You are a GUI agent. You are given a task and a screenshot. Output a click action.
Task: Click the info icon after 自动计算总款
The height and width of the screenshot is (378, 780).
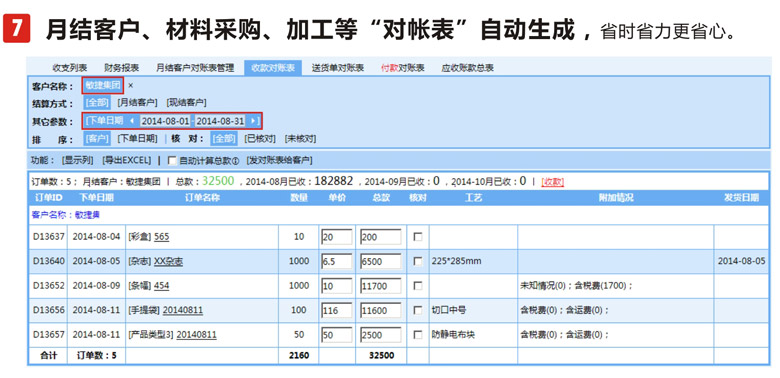(235, 161)
